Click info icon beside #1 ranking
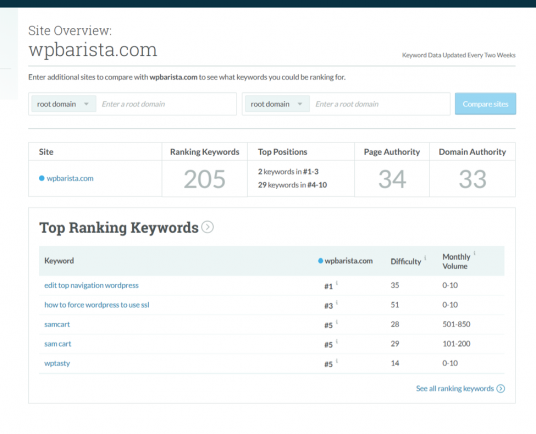This screenshot has height=434, width=536. (x=337, y=283)
